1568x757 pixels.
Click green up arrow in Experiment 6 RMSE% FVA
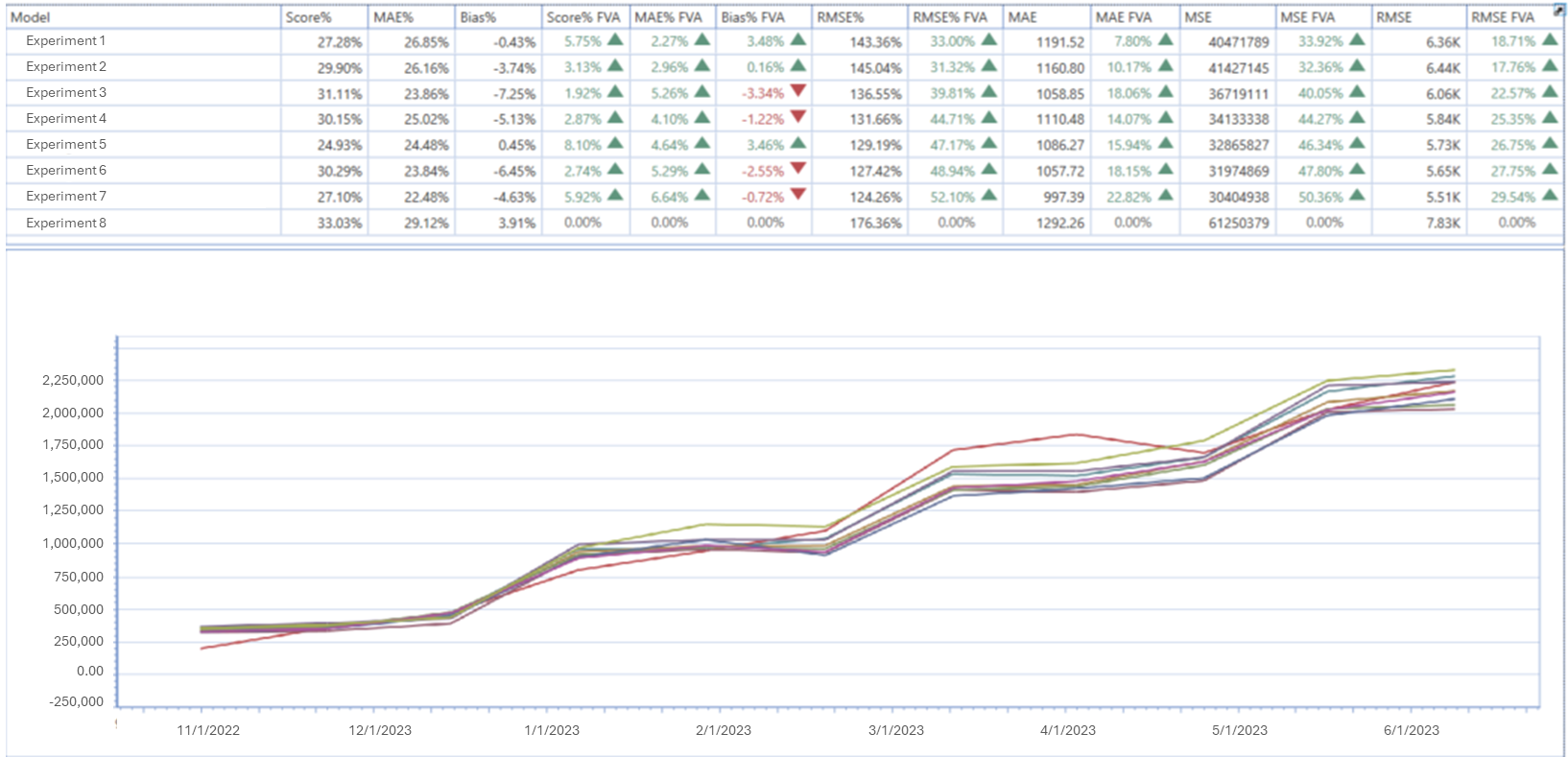pos(988,170)
